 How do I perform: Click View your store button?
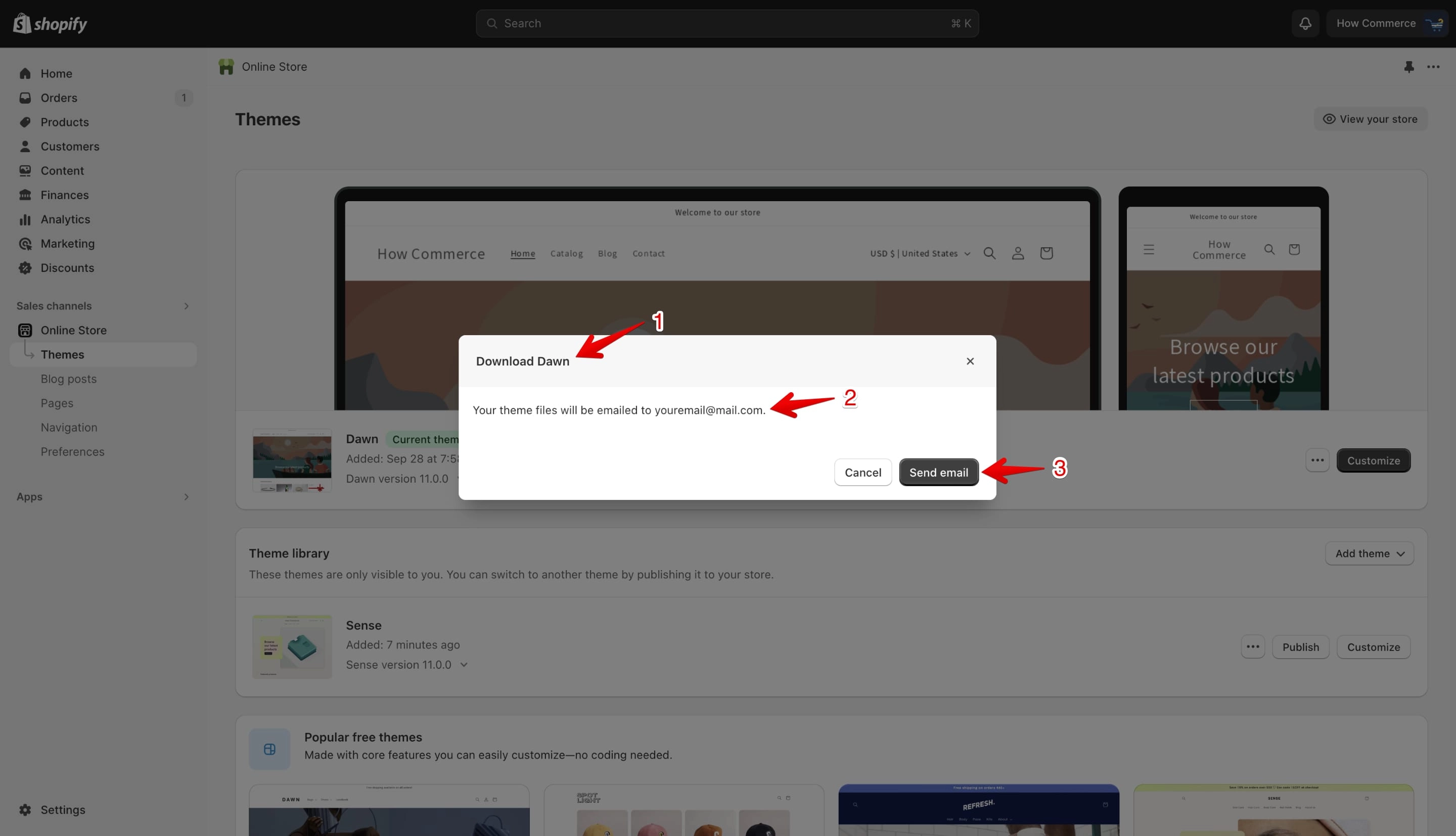coord(1371,119)
